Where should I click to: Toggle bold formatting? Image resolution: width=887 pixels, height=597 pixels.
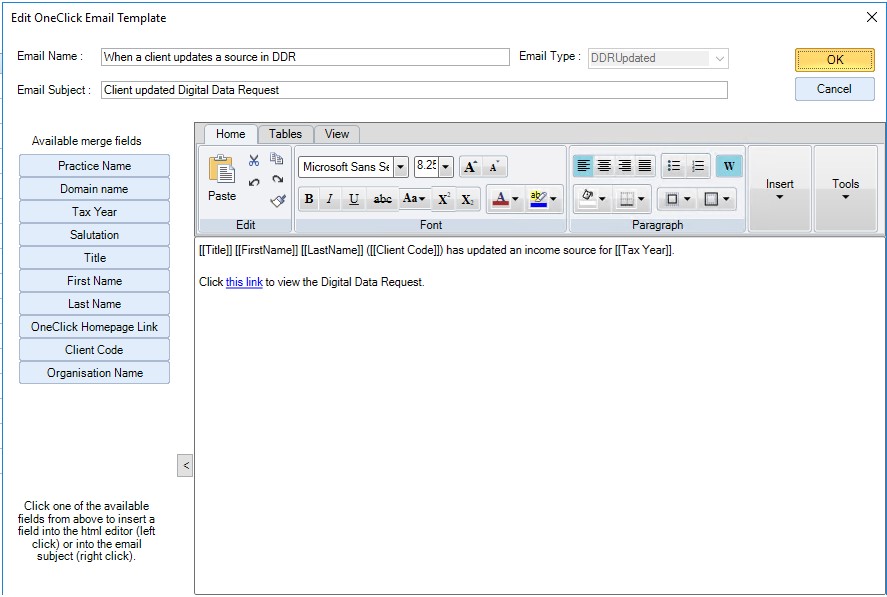pos(309,199)
